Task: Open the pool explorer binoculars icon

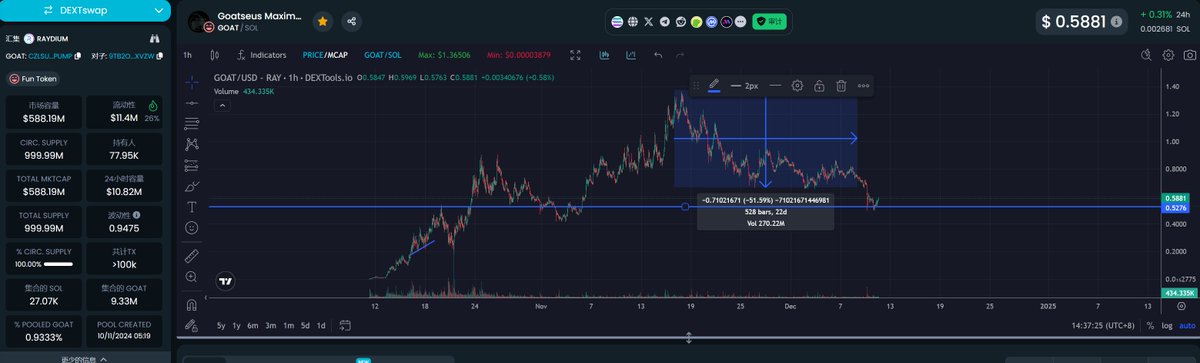Action: [155, 39]
